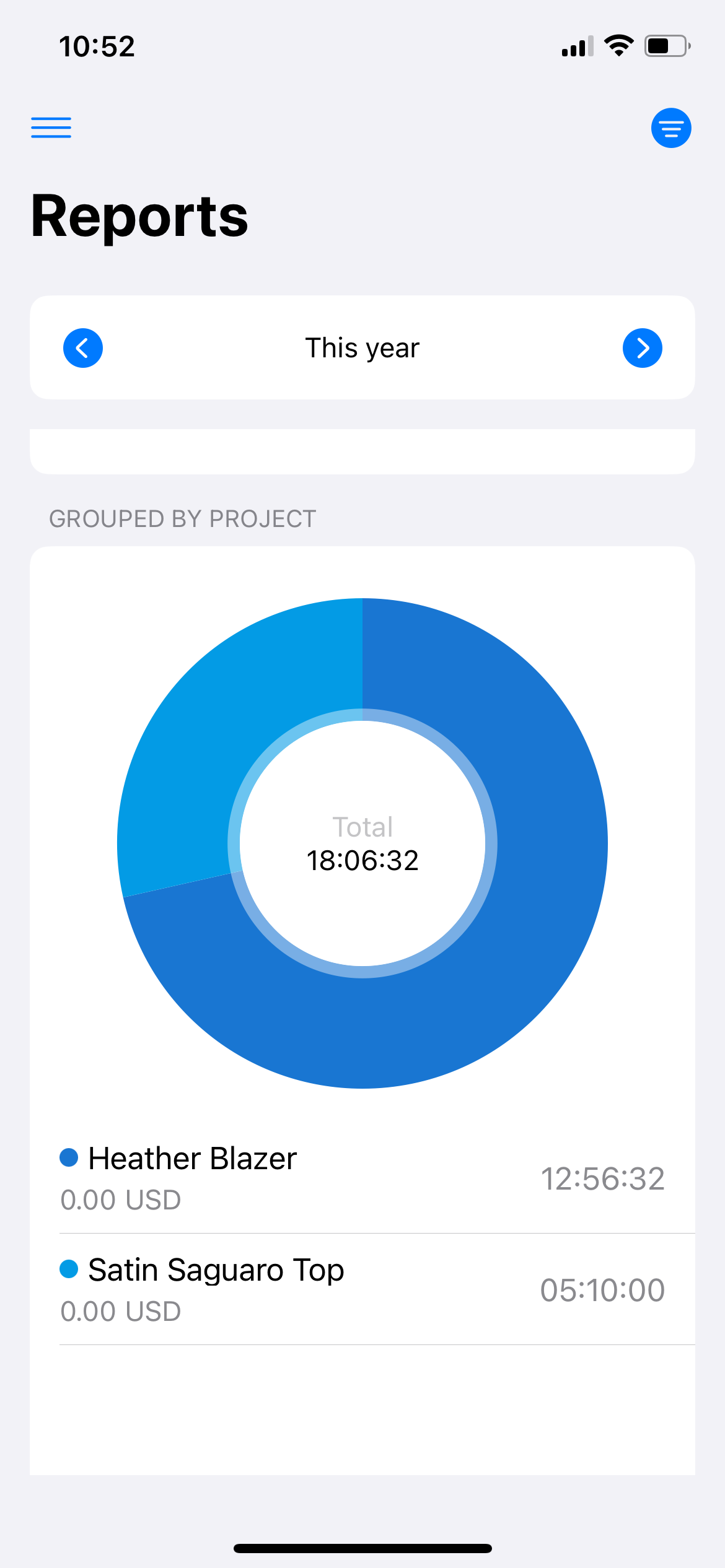
Task: Tap the battery status icon
Action: (667, 46)
